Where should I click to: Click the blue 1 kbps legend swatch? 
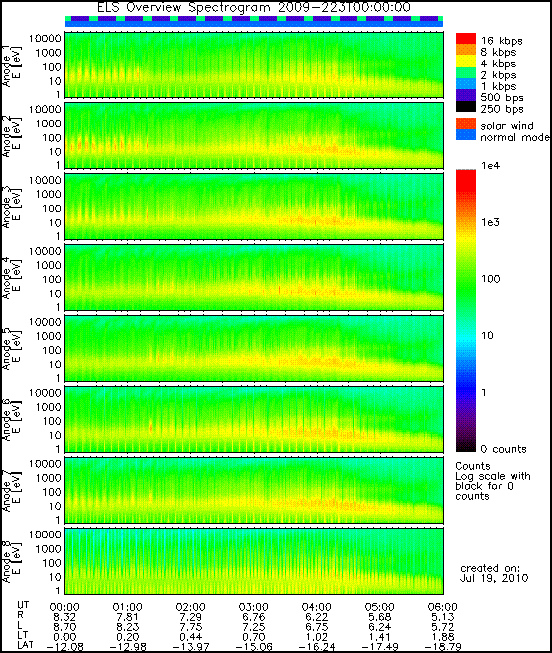pos(466,84)
